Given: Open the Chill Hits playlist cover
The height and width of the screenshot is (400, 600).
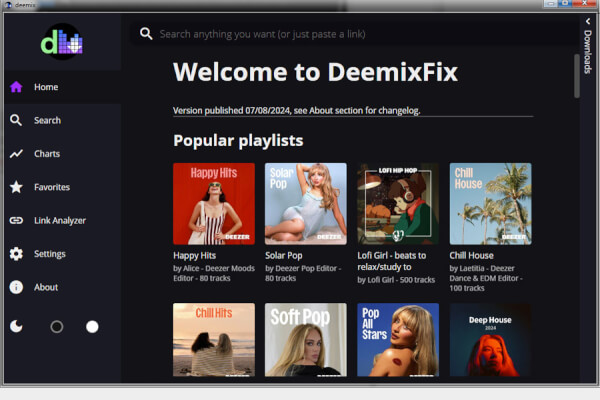Looking at the screenshot, I should (214, 340).
